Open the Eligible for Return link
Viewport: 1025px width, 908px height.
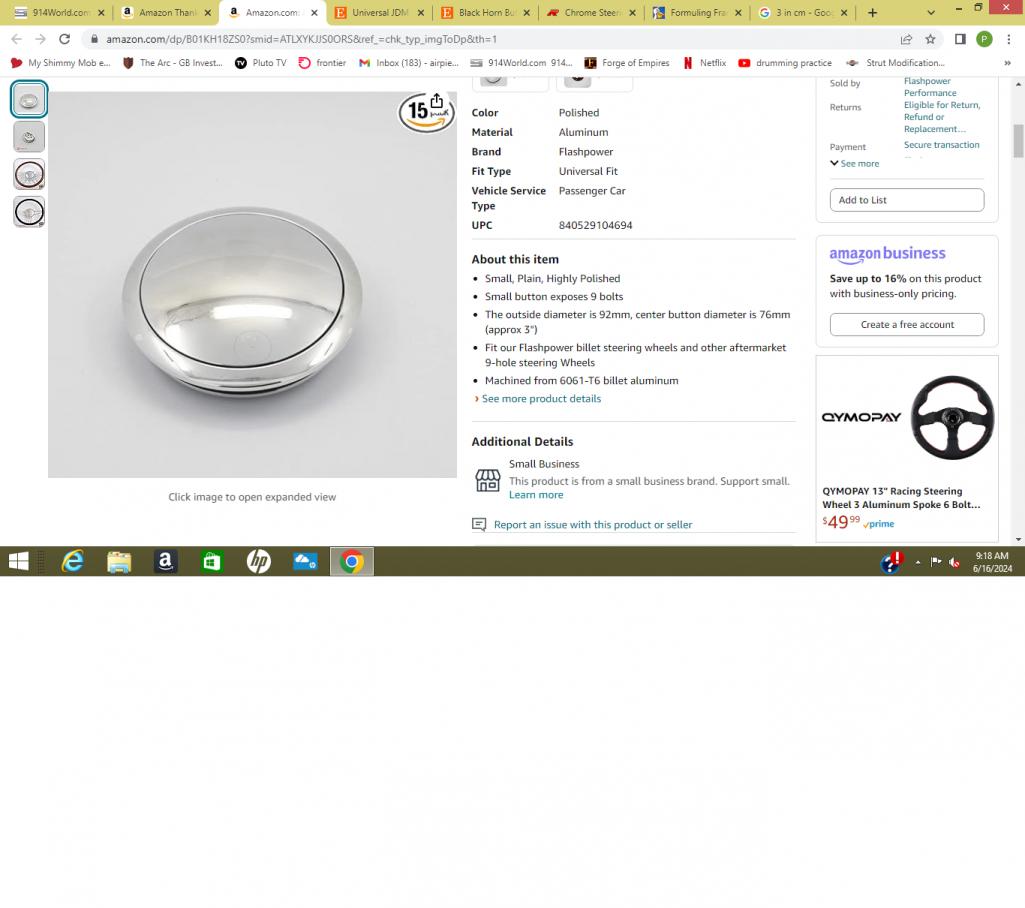point(942,117)
